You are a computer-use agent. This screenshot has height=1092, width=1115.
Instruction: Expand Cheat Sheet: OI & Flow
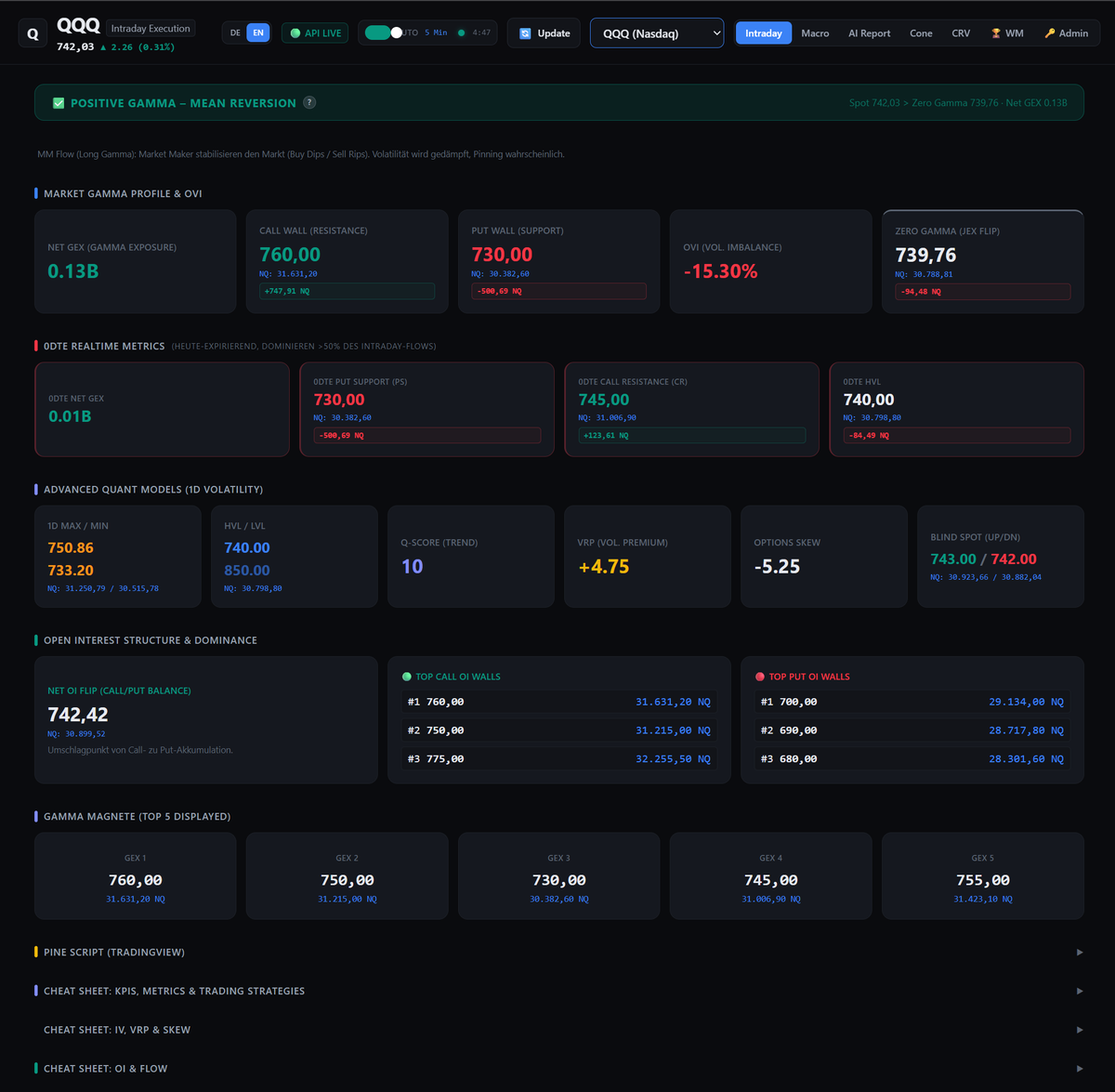[557, 1069]
